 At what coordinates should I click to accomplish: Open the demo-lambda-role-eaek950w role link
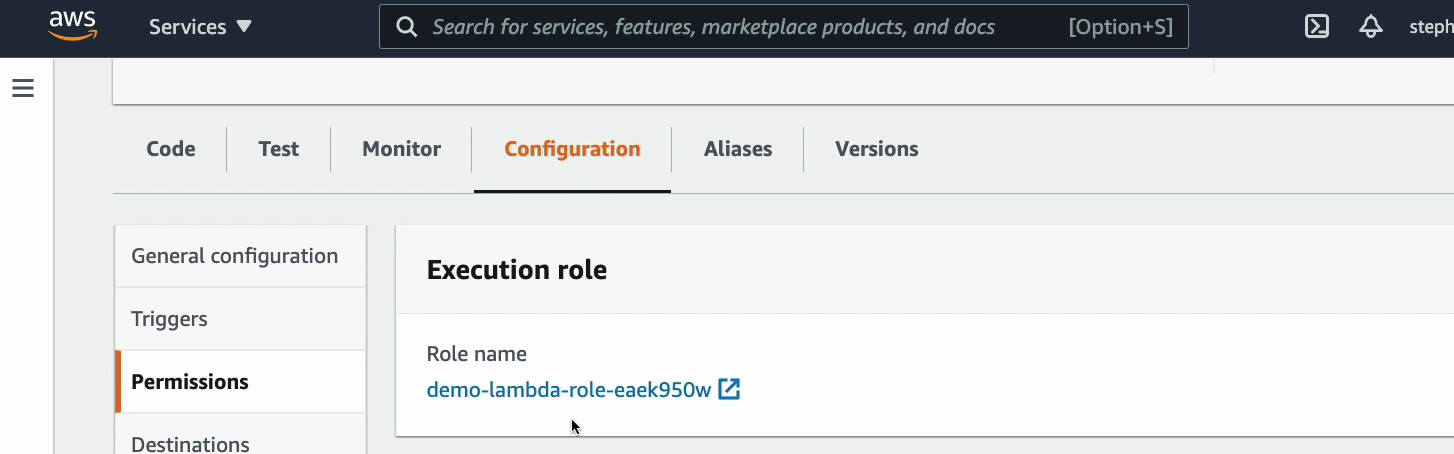(569, 390)
